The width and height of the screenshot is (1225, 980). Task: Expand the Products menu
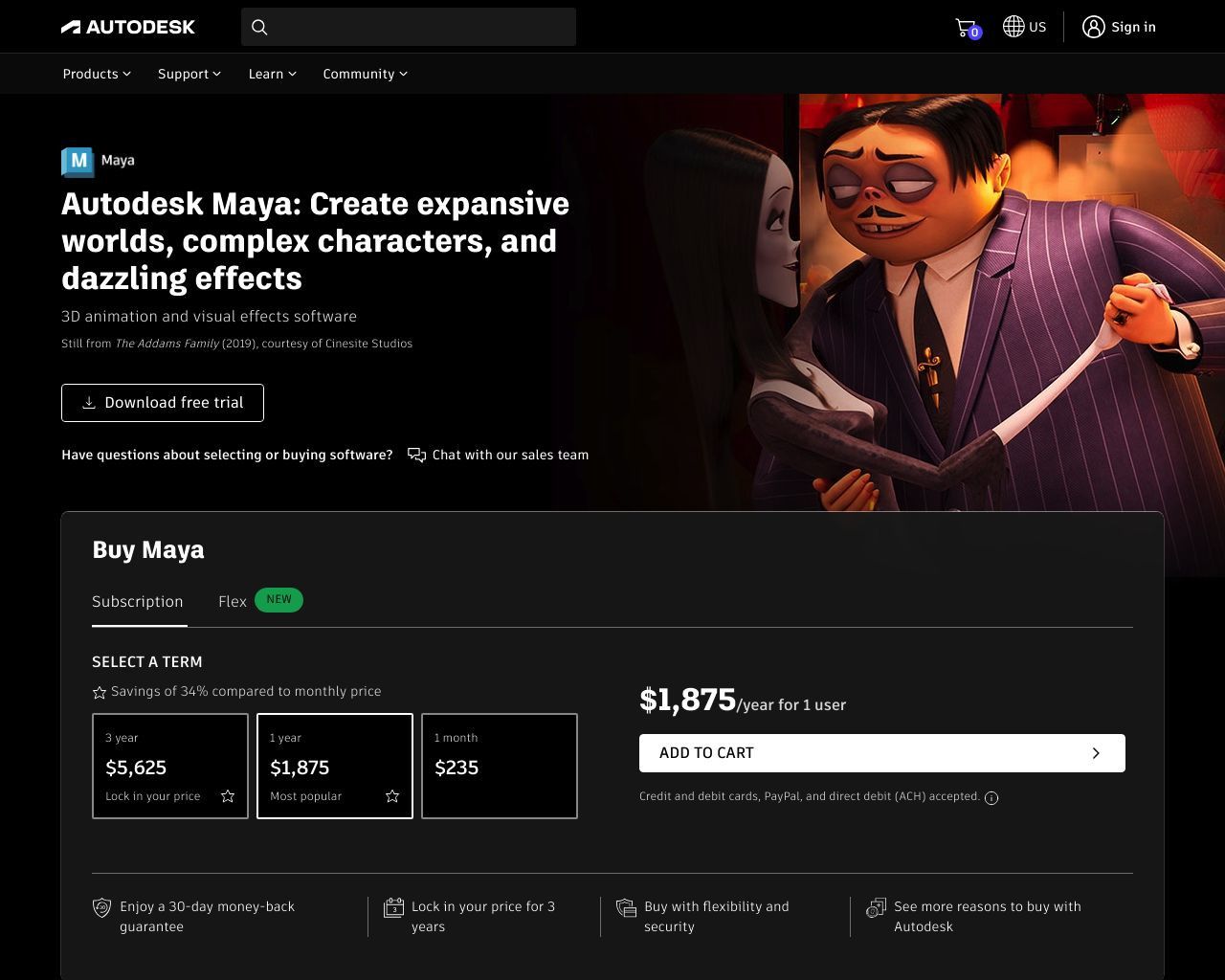(x=97, y=74)
